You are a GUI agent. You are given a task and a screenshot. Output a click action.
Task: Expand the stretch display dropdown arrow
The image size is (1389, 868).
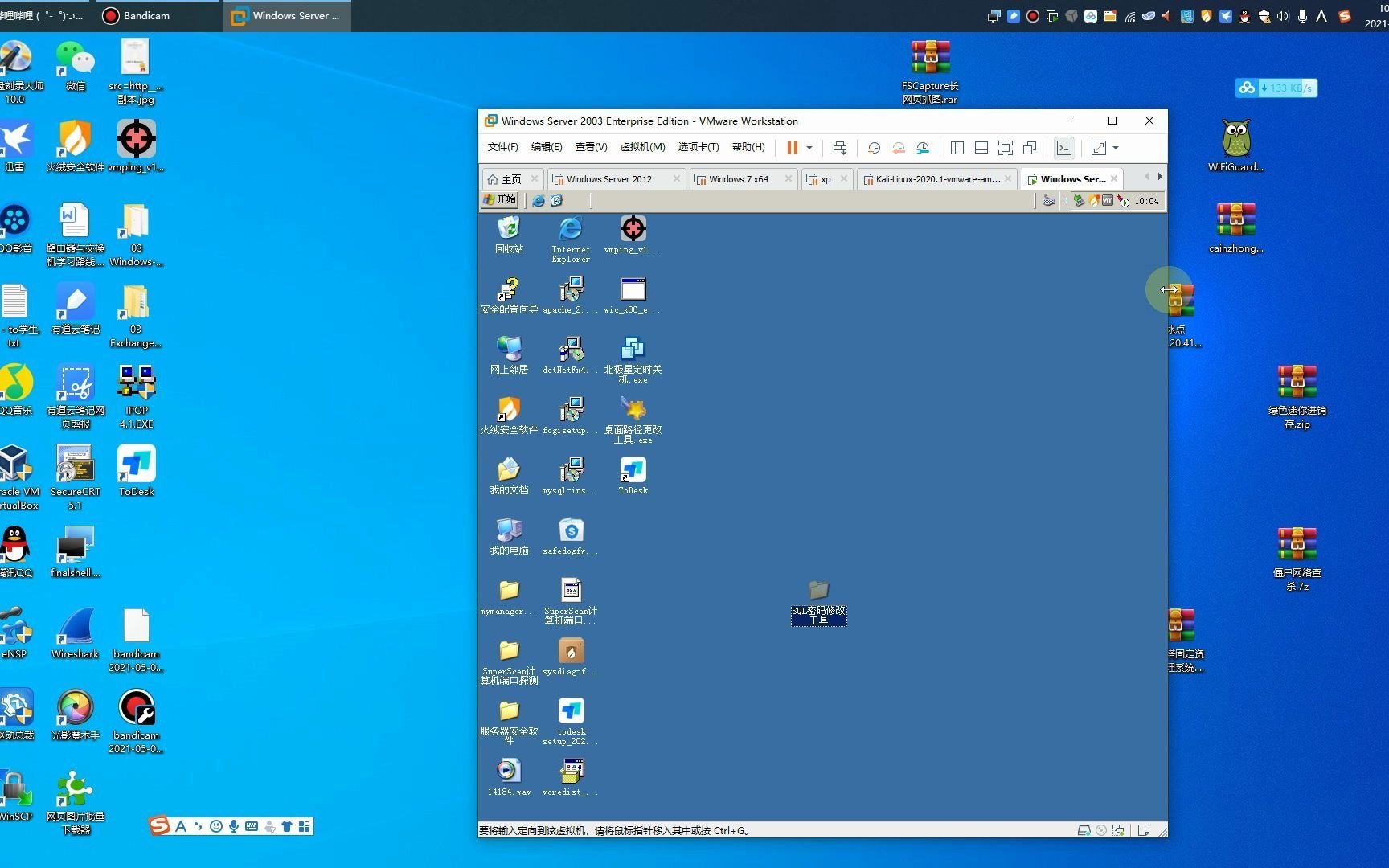(1116, 148)
